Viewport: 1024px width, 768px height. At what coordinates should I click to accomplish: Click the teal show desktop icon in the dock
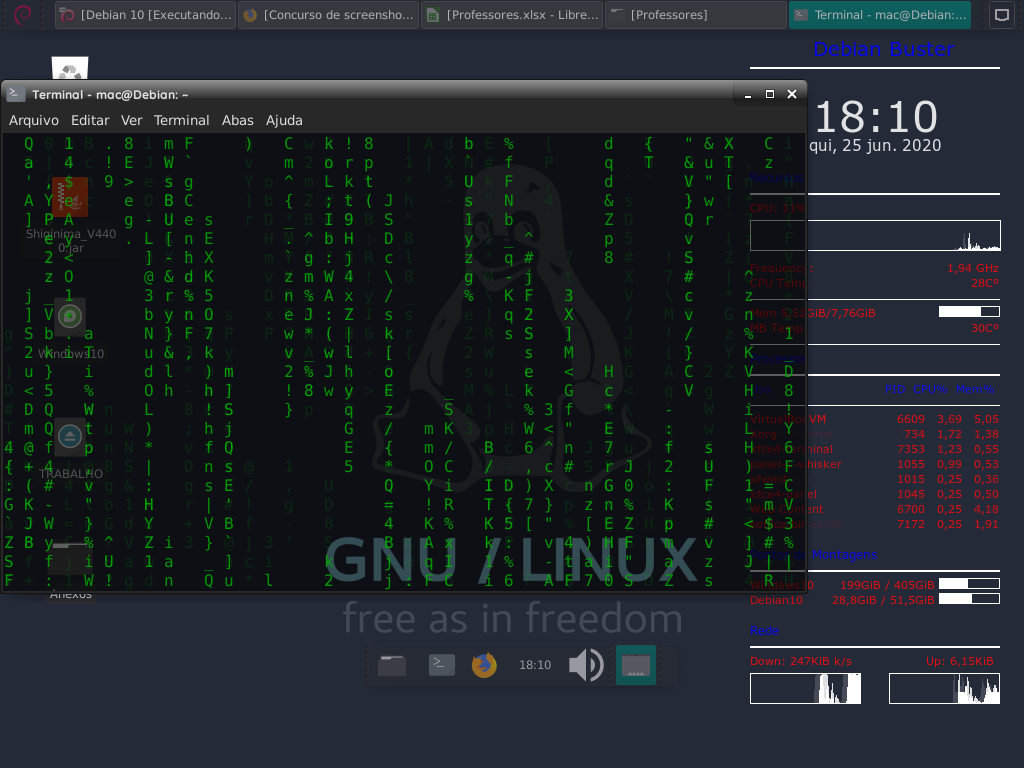coord(635,665)
